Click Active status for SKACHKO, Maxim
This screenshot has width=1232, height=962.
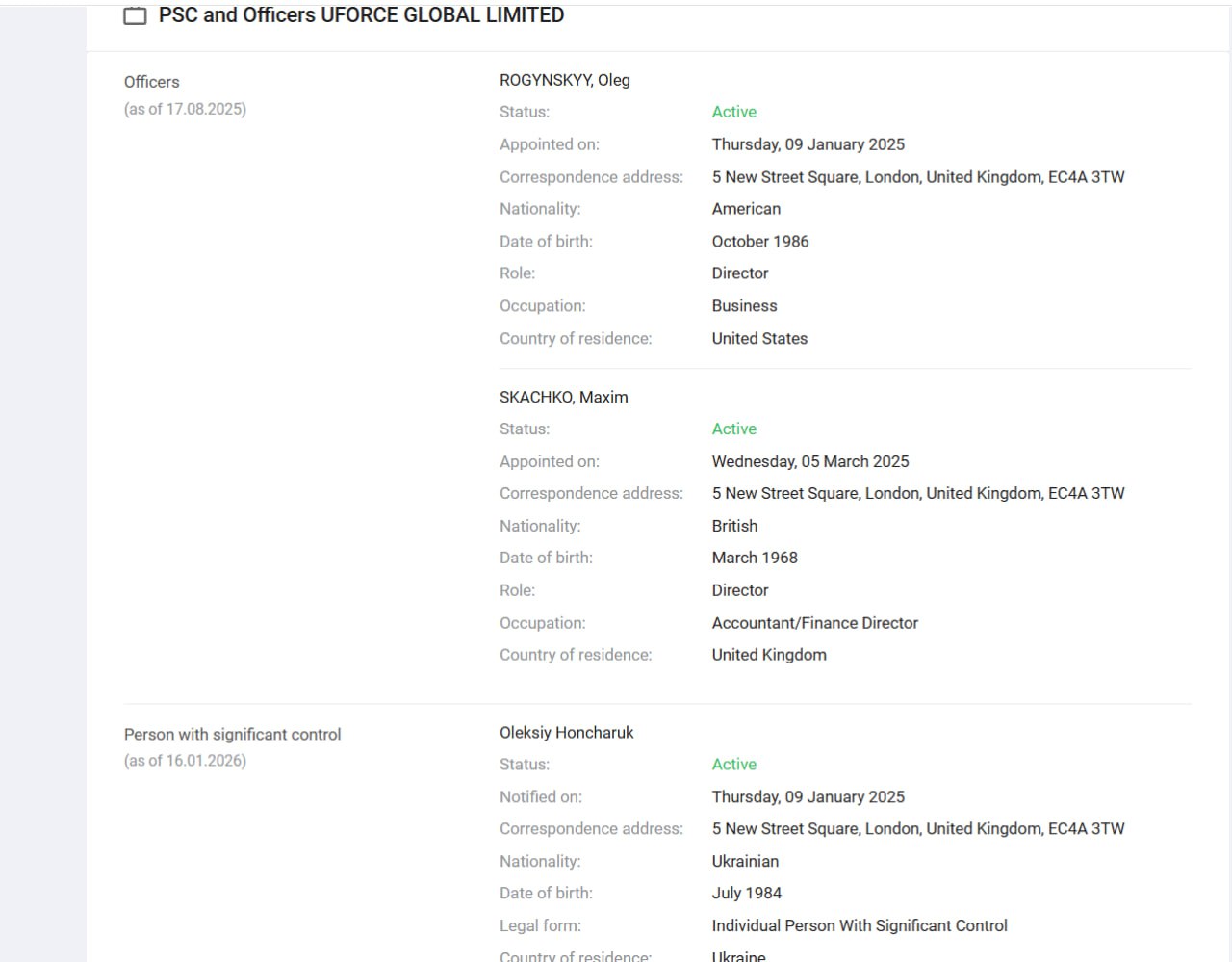(x=734, y=429)
